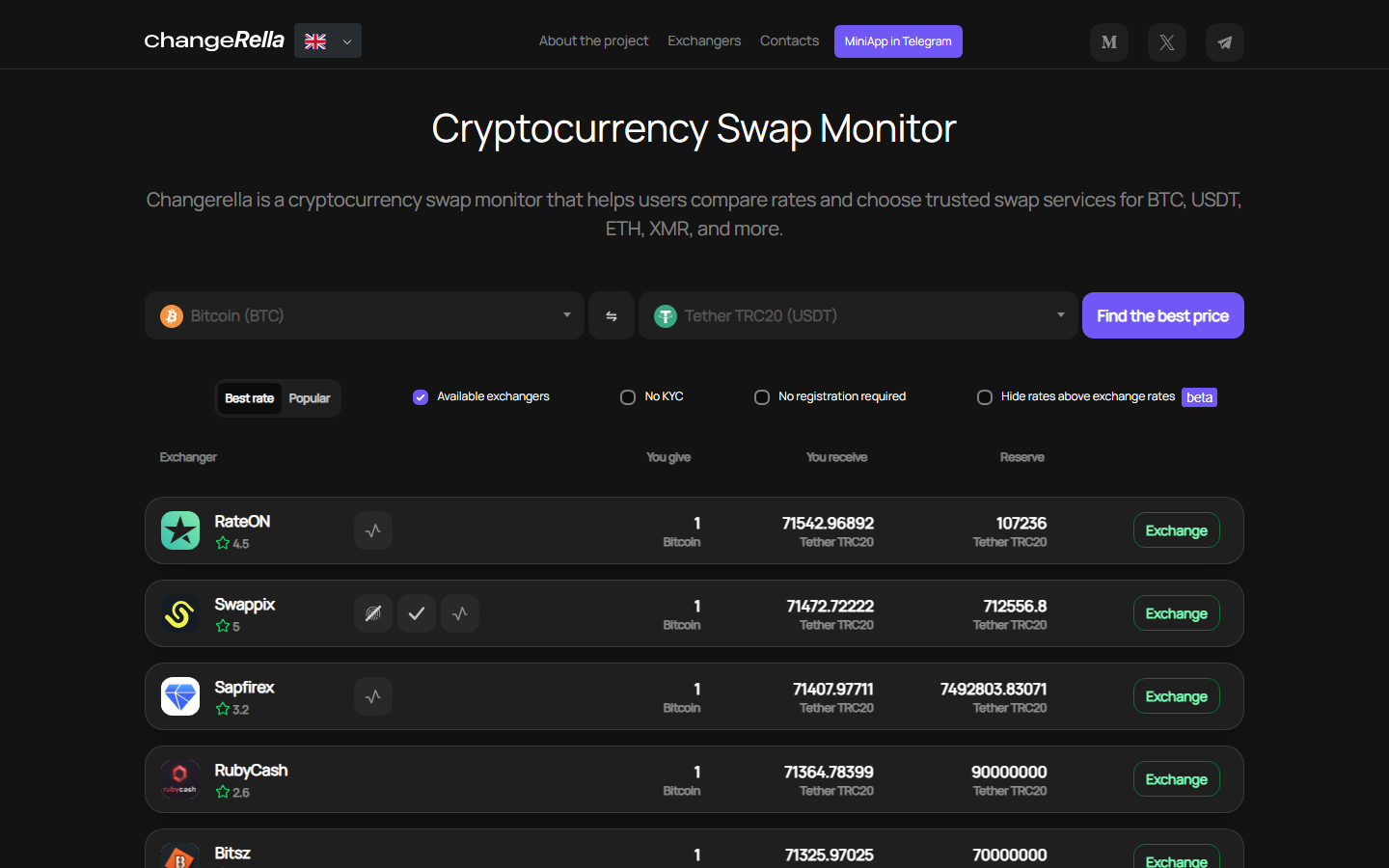Click the RubyCash logo
Image resolution: width=1389 pixels, height=868 pixels.
[180, 779]
